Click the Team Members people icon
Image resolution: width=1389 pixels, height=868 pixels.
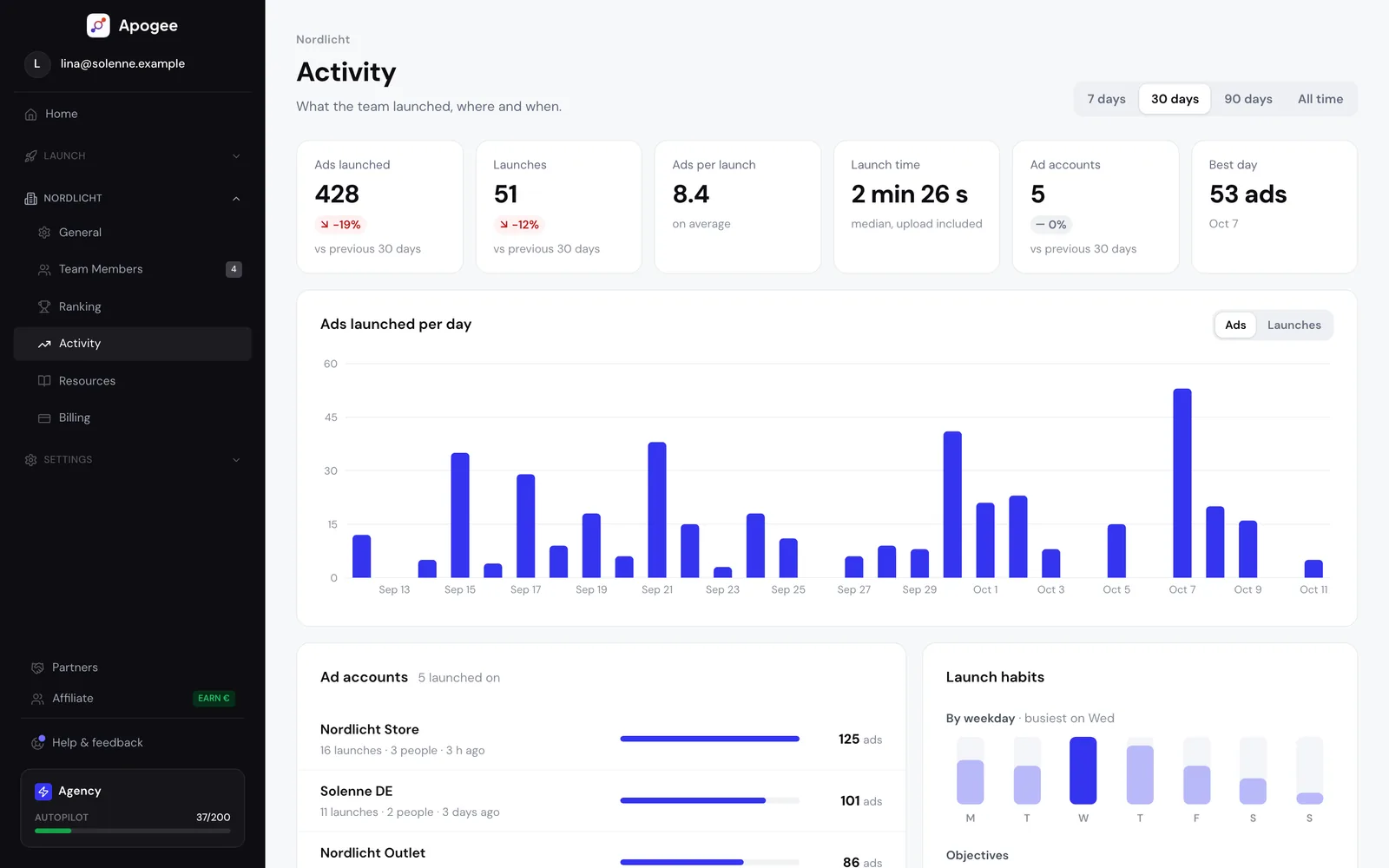coord(44,269)
